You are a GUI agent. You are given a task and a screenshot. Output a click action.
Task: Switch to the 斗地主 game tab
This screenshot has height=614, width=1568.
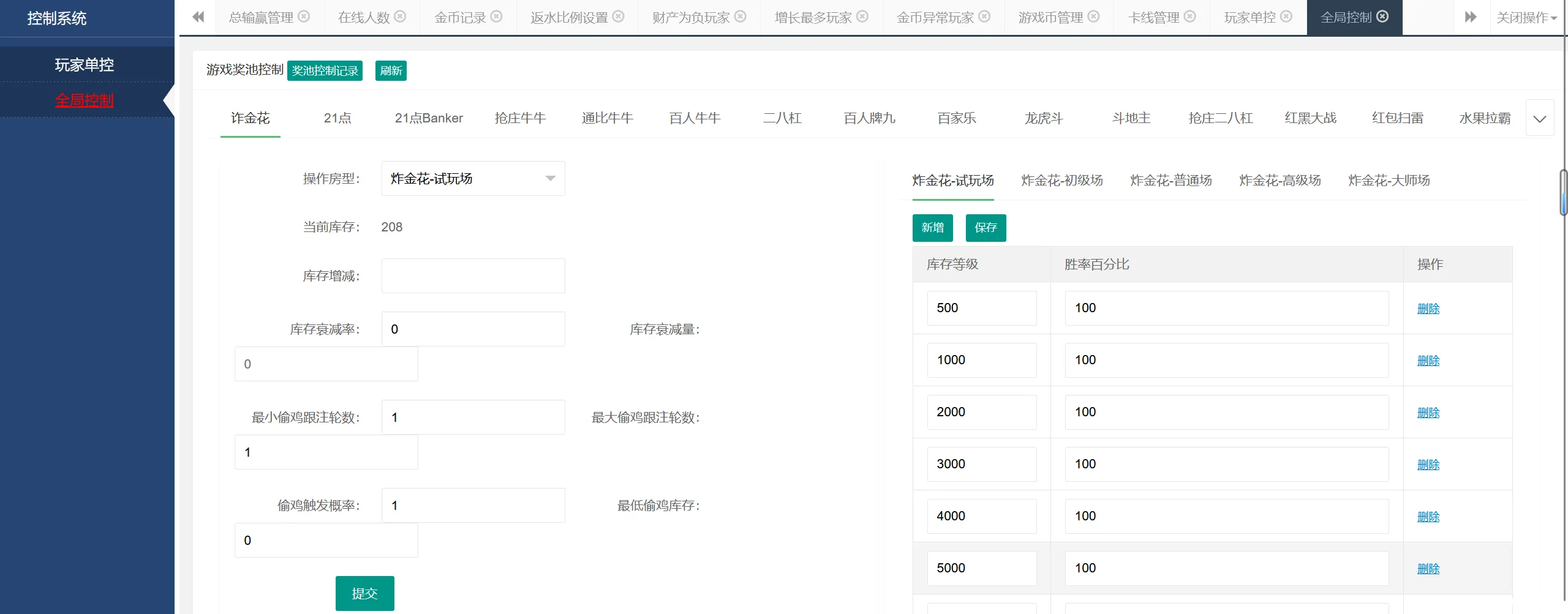pyautogui.click(x=1131, y=118)
